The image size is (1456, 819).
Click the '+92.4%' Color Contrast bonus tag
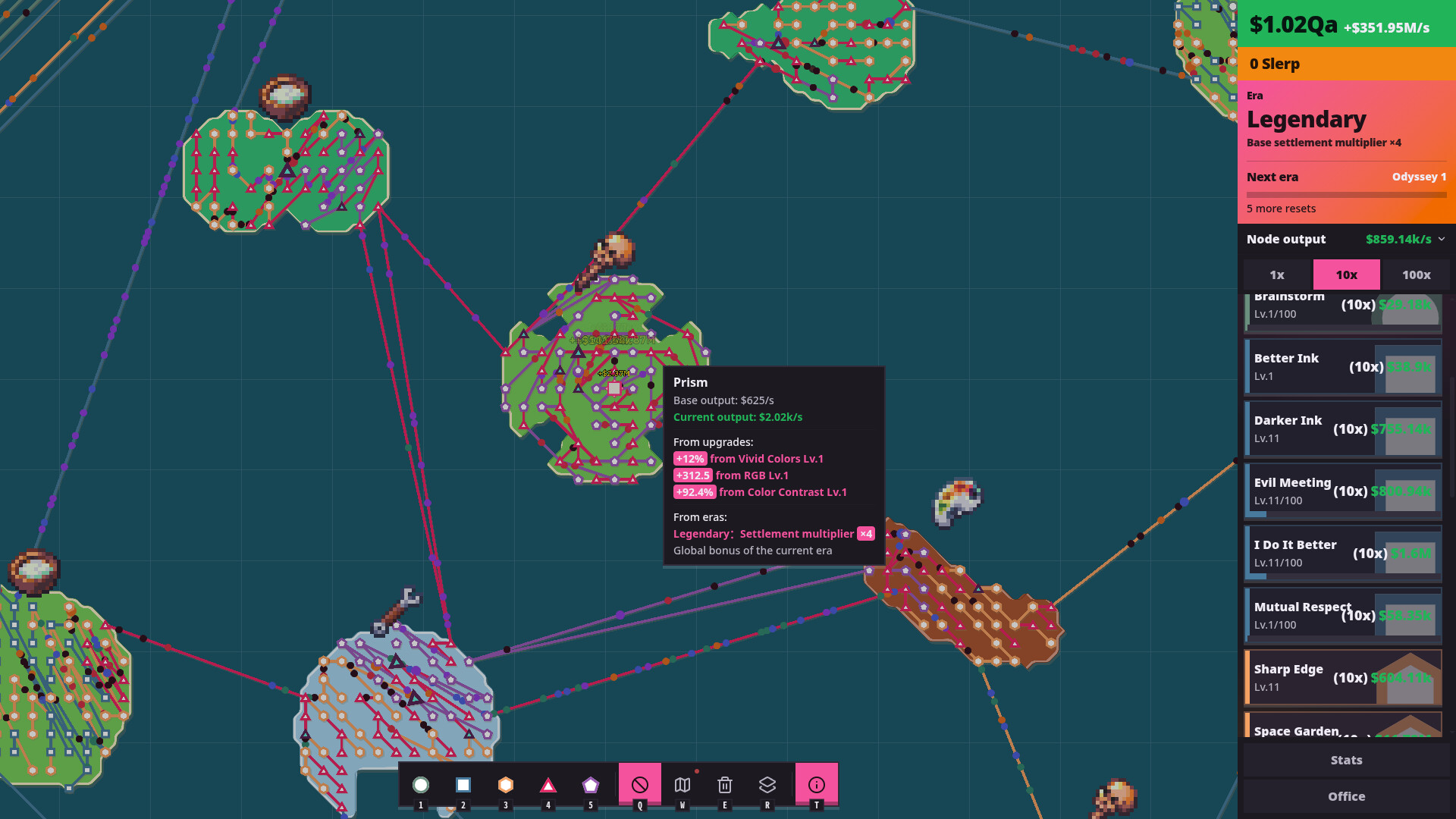click(695, 492)
